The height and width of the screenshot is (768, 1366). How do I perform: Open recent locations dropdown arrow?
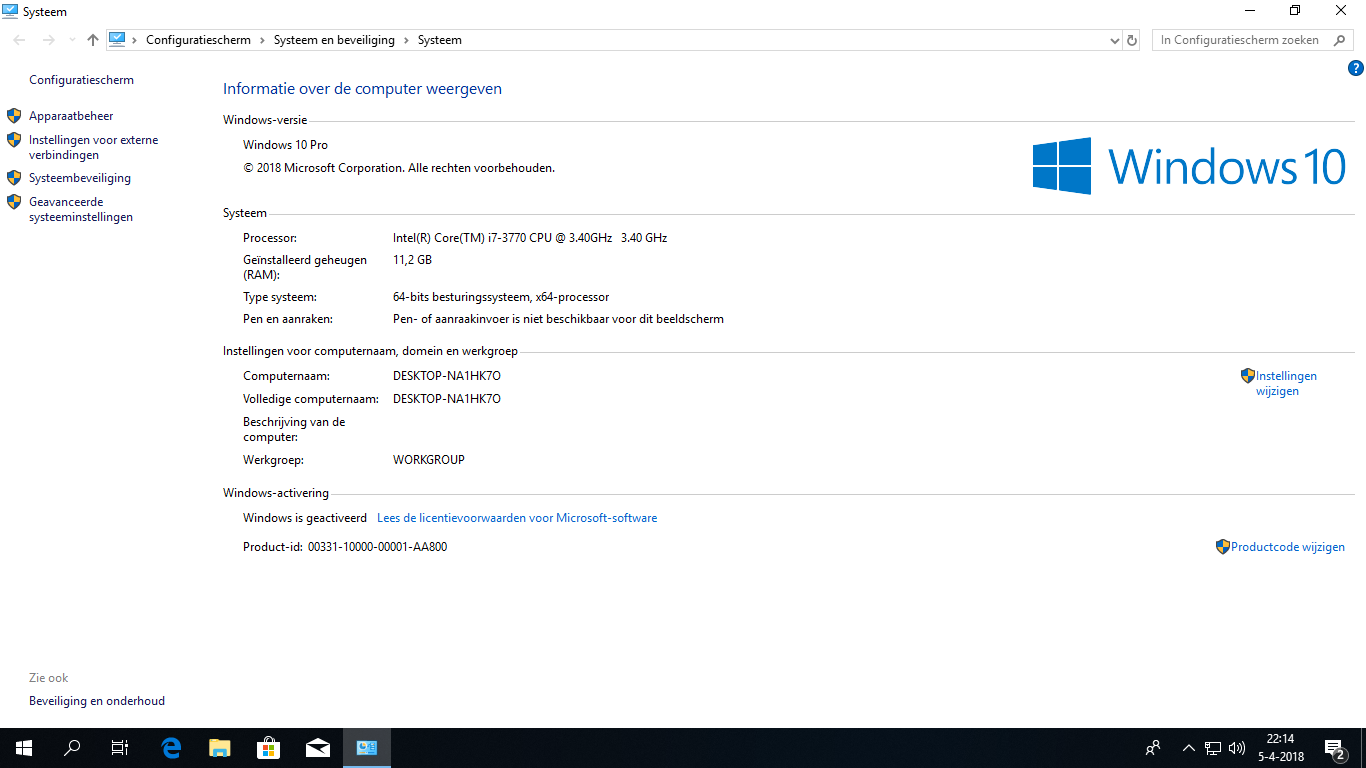71,40
